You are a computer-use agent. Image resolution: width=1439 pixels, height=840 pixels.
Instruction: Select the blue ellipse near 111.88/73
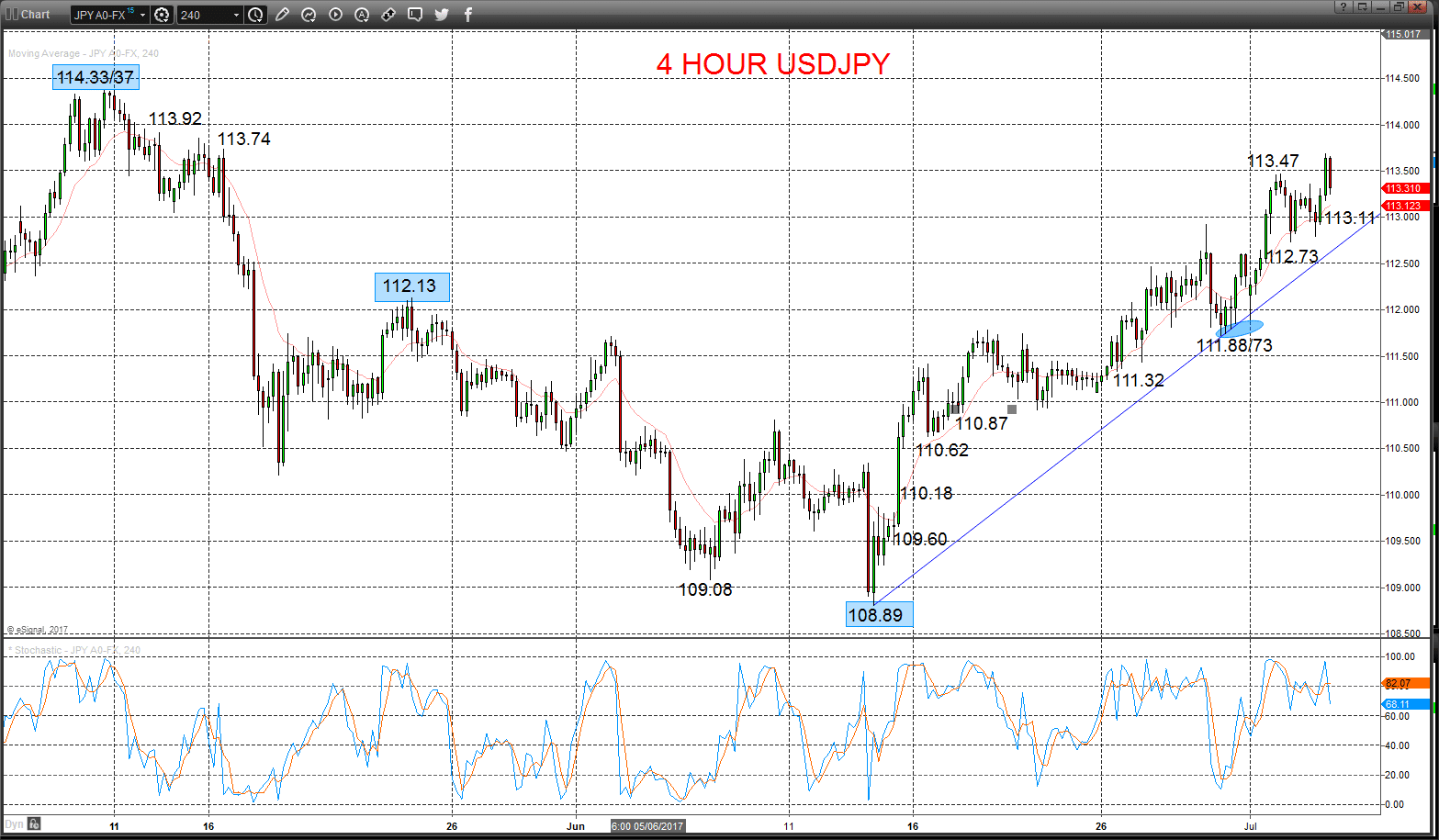click(x=1240, y=328)
